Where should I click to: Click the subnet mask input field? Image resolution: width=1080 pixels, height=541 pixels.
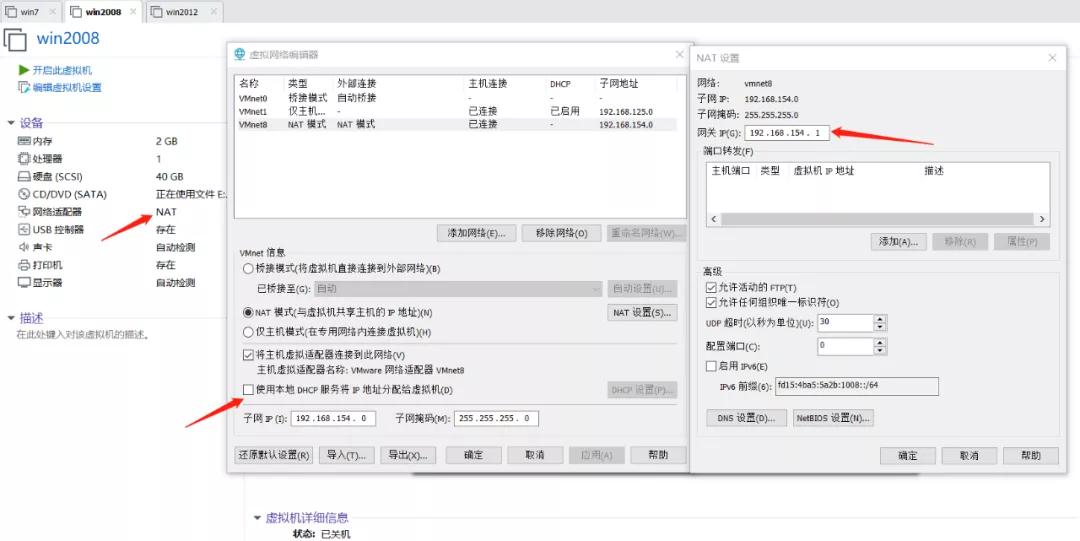click(497, 418)
